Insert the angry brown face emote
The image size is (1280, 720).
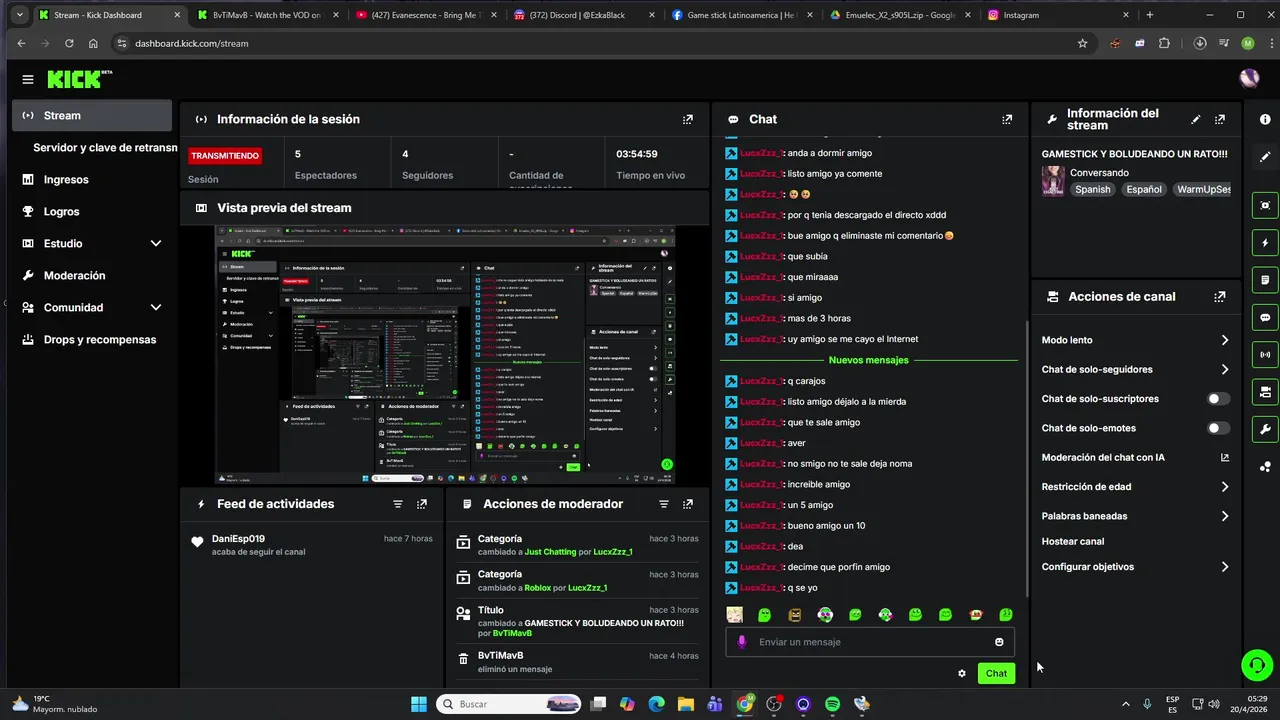795,615
